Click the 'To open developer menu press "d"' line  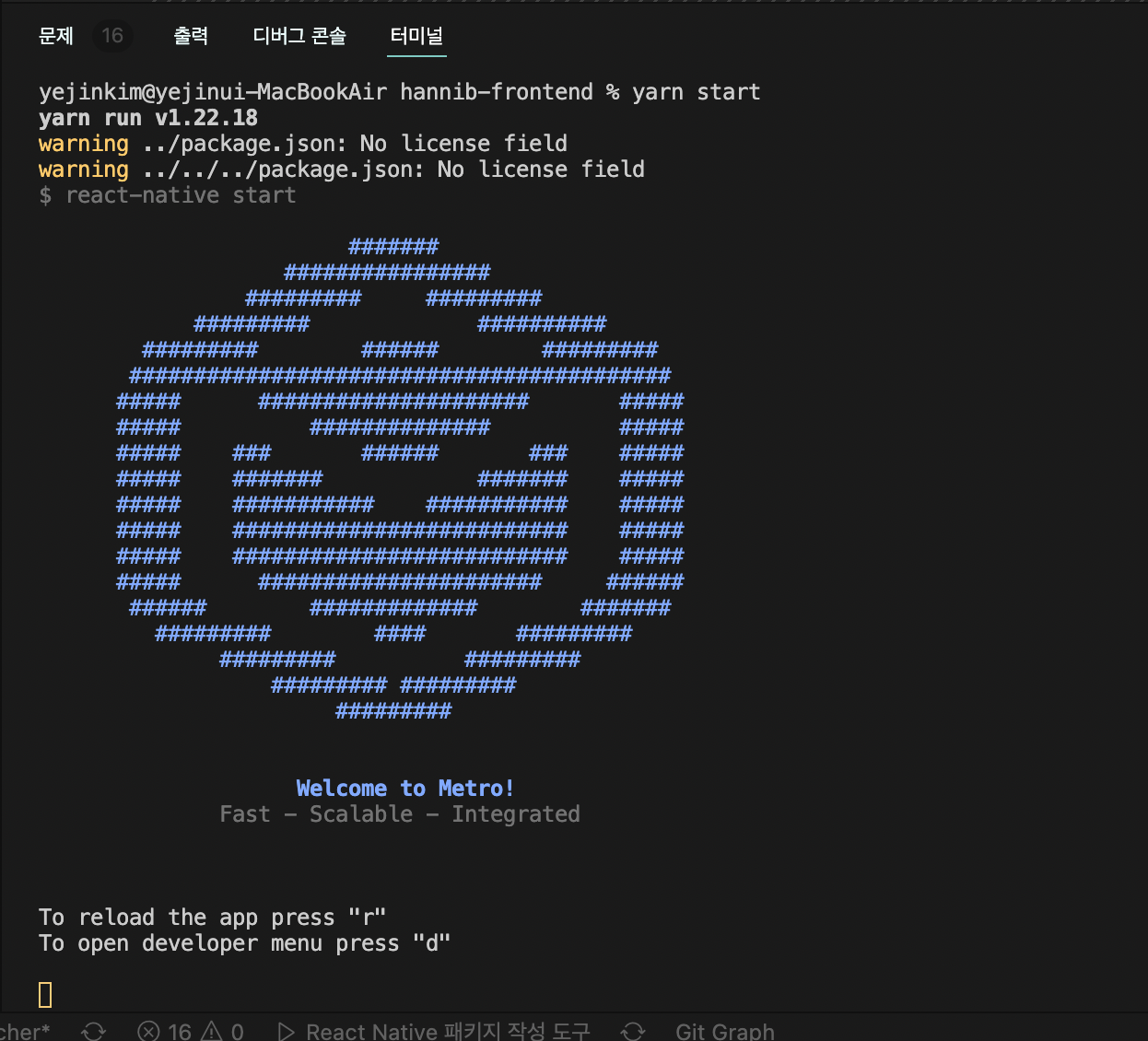245,943
